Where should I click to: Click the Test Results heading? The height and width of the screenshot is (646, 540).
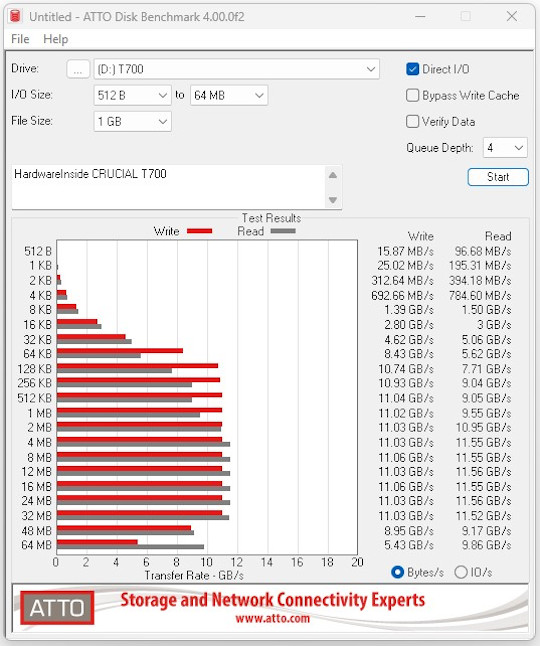tap(271, 218)
